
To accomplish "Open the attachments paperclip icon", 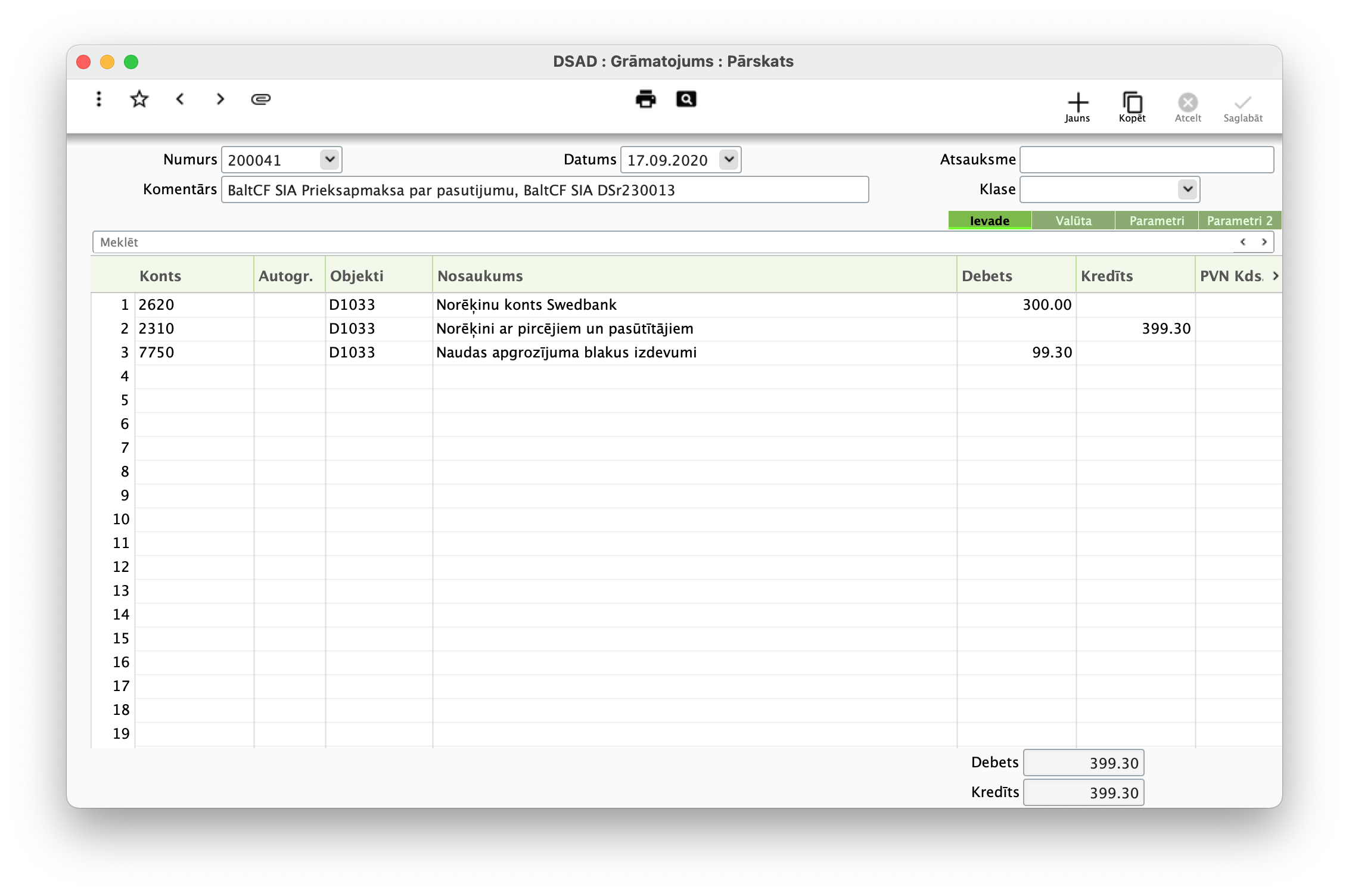I will click(260, 99).
